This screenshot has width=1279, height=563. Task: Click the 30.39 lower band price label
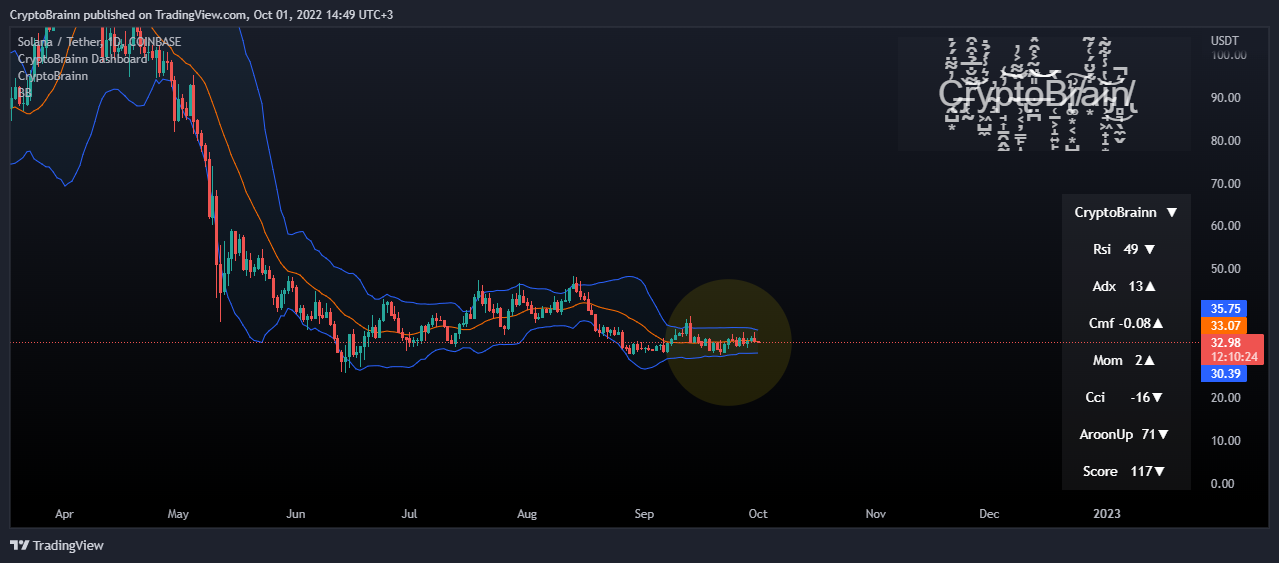1226,373
